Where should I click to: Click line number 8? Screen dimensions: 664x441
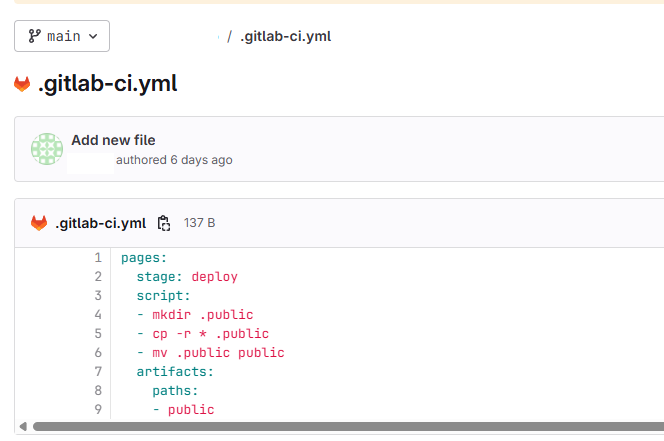pyautogui.click(x=98, y=390)
